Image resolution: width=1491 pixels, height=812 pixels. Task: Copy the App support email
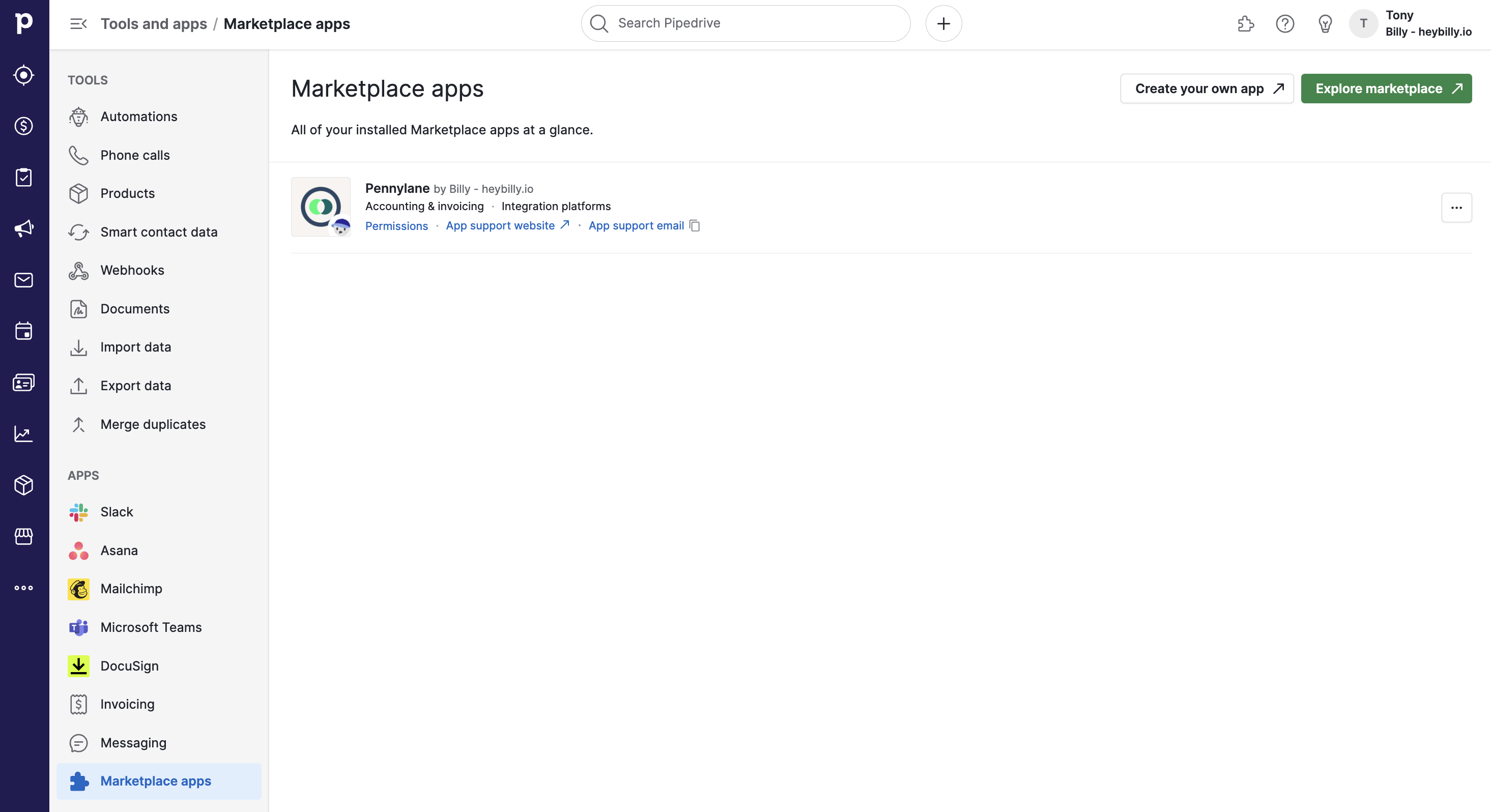pyautogui.click(x=695, y=226)
